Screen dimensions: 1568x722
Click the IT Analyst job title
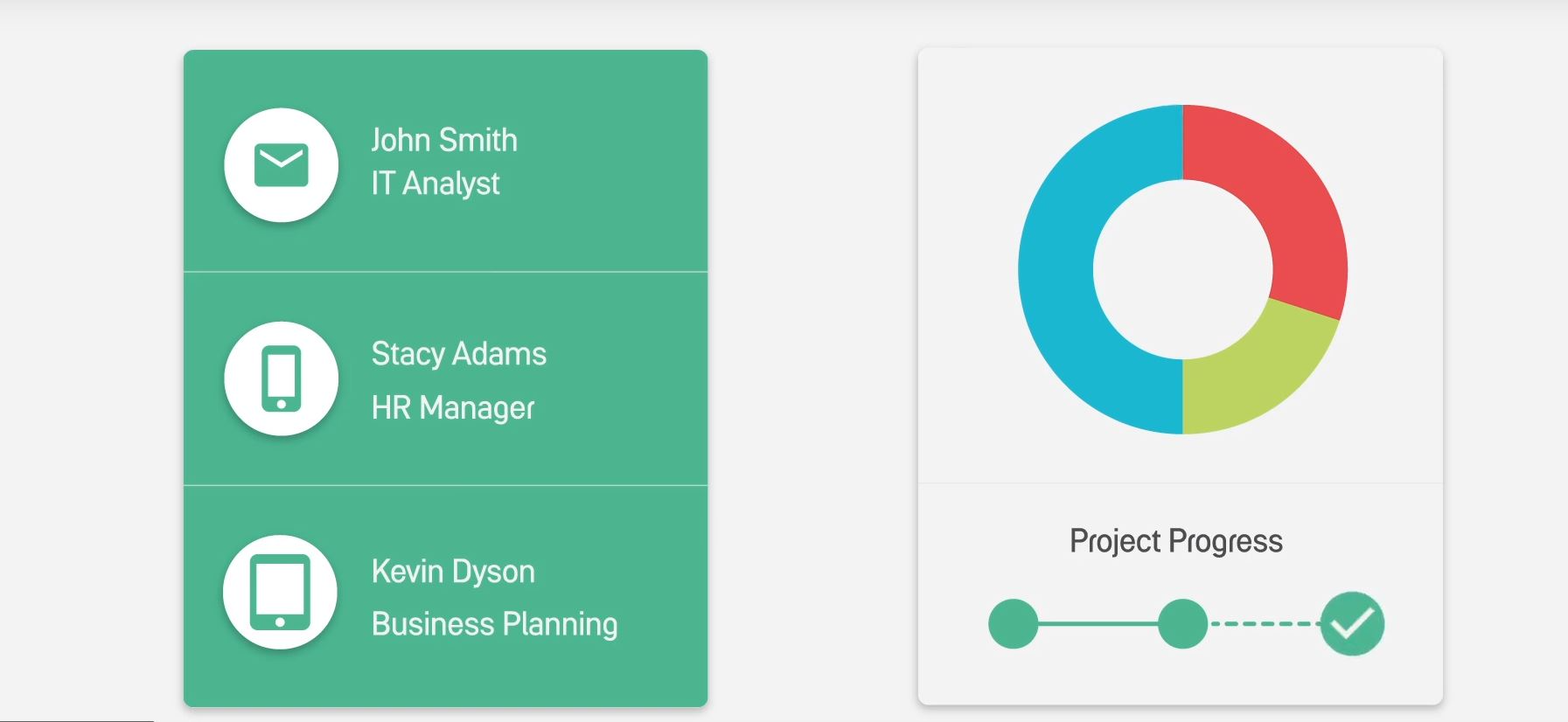435,184
